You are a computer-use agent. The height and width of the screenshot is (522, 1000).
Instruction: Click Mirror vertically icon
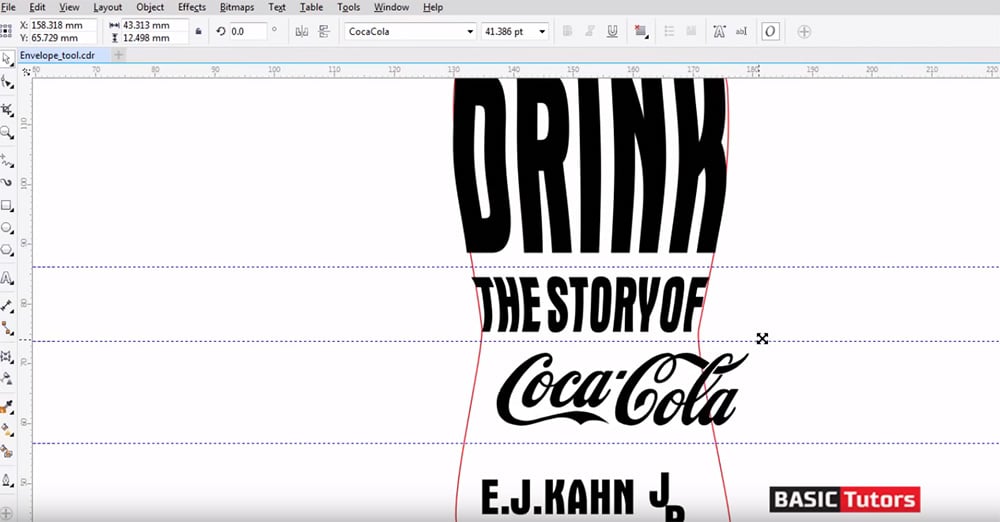point(324,31)
